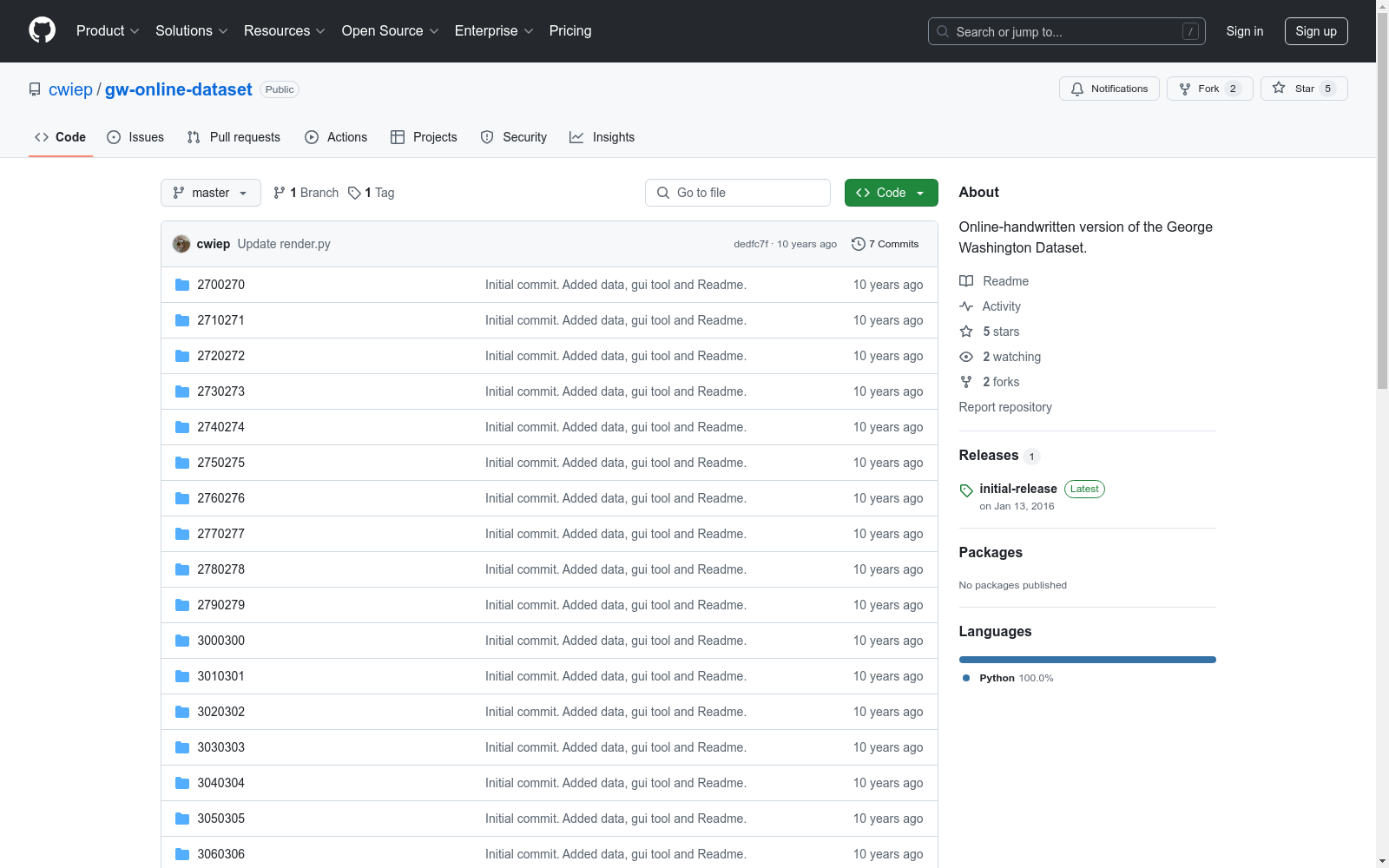Click the Sign in link
The height and width of the screenshot is (868, 1389).
click(x=1245, y=31)
